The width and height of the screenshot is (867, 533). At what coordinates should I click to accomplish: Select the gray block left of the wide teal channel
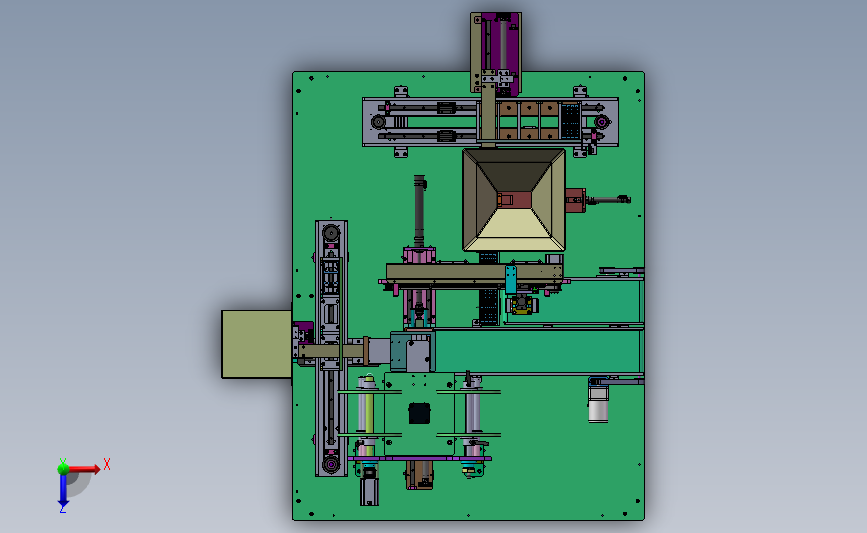(x=419, y=356)
